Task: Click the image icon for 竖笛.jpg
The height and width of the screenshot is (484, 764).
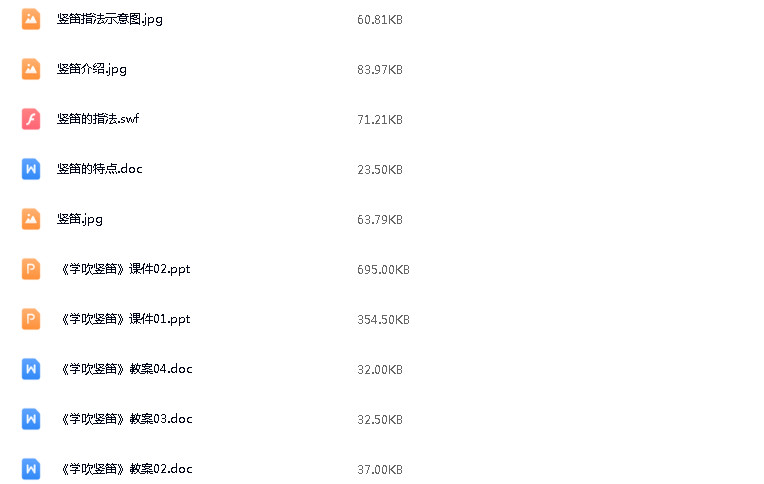Action: 31,219
